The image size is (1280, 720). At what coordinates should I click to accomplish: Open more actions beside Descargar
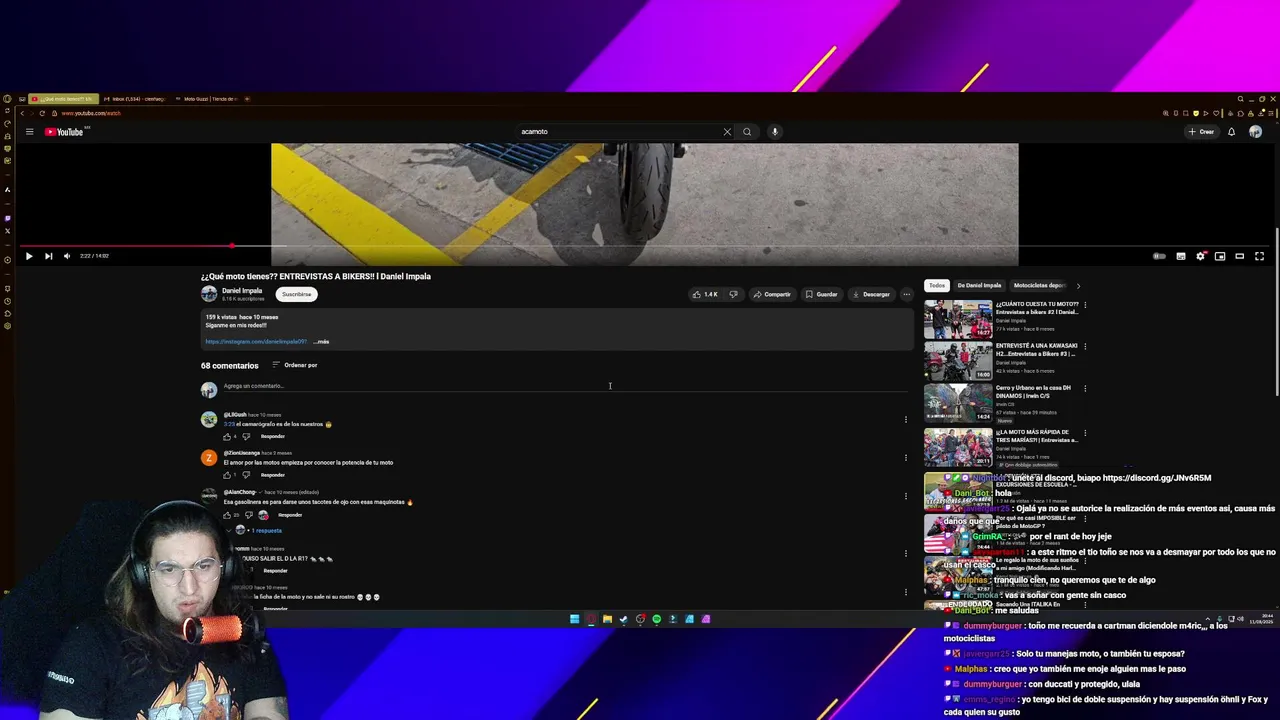906,294
